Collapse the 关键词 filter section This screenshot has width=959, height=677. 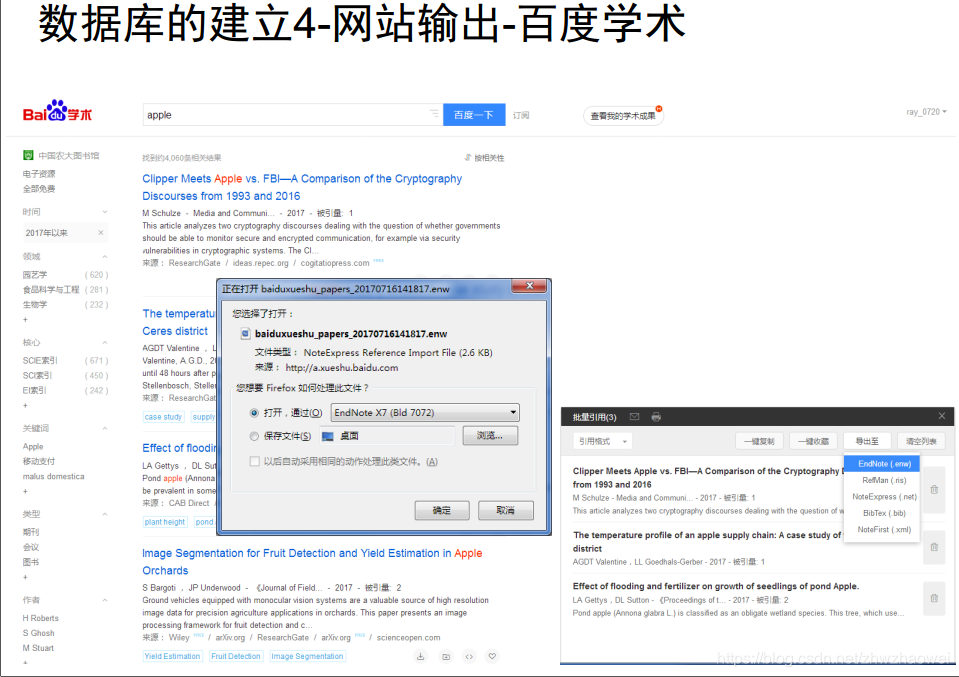click(x=105, y=428)
